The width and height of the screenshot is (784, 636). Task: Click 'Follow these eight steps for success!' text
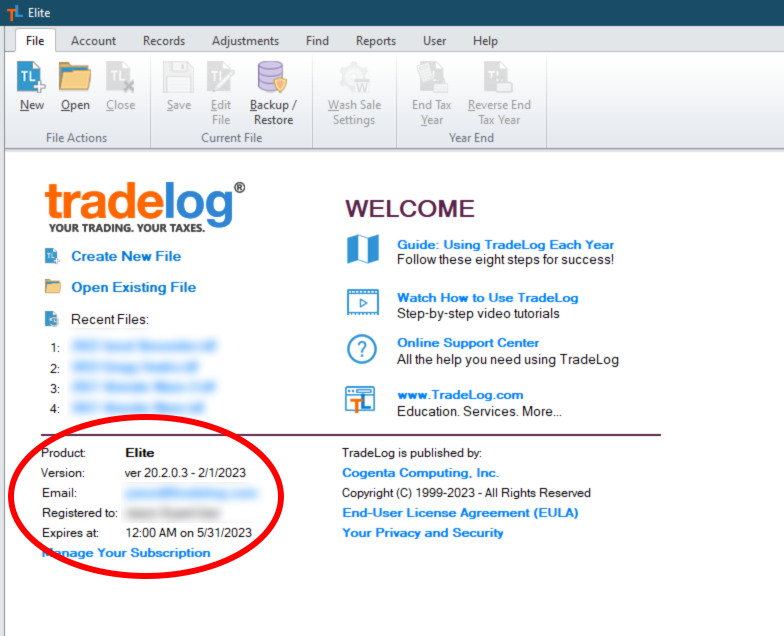(506, 260)
